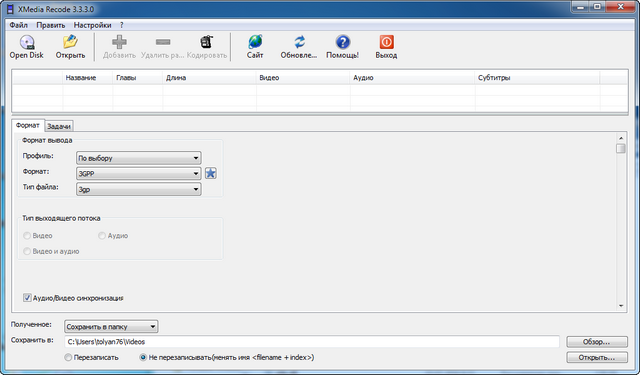Click the Открыть folder icon in toolbar

pyautogui.click(x=70, y=42)
